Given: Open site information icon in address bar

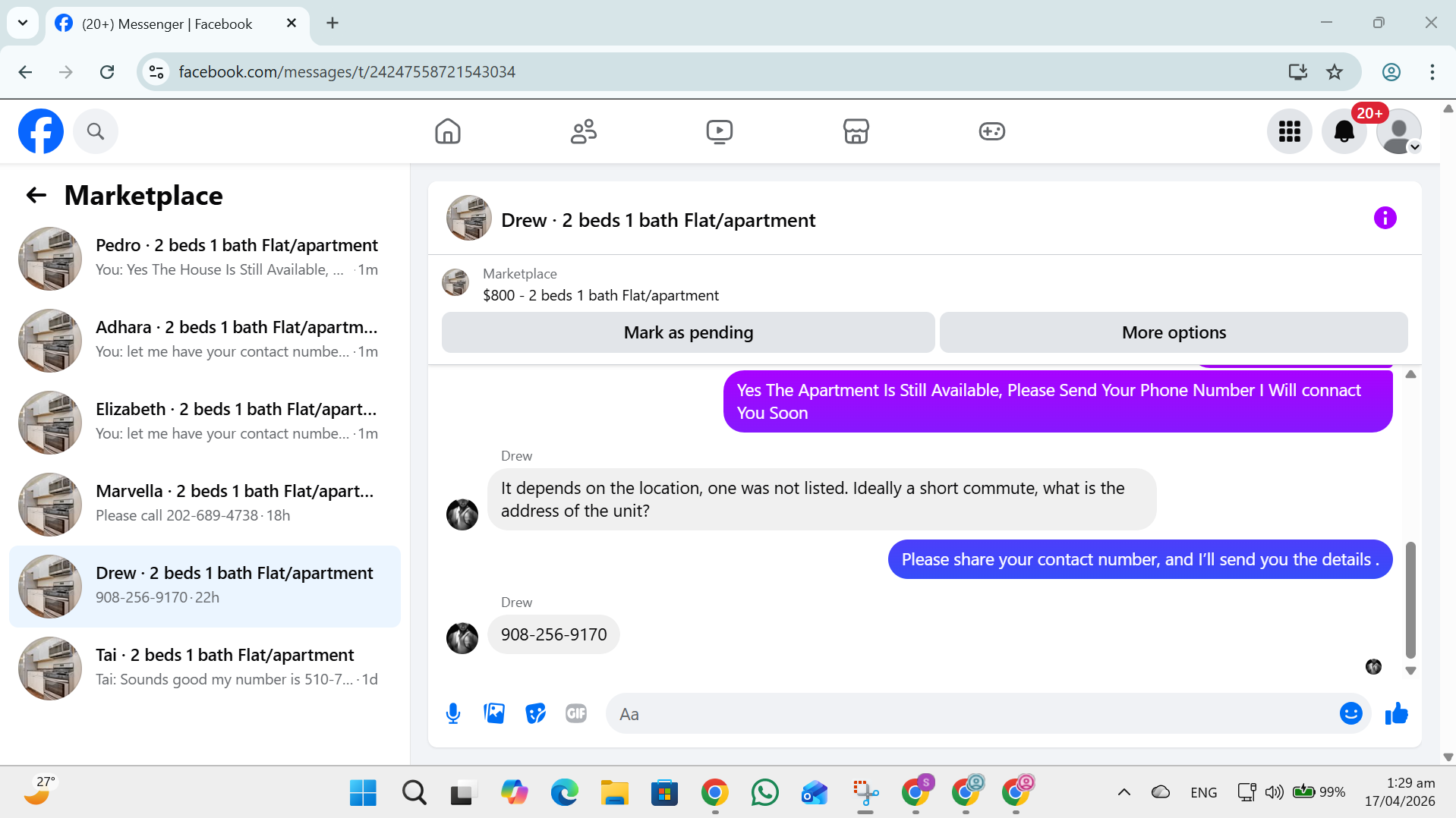Looking at the screenshot, I should pyautogui.click(x=156, y=72).
